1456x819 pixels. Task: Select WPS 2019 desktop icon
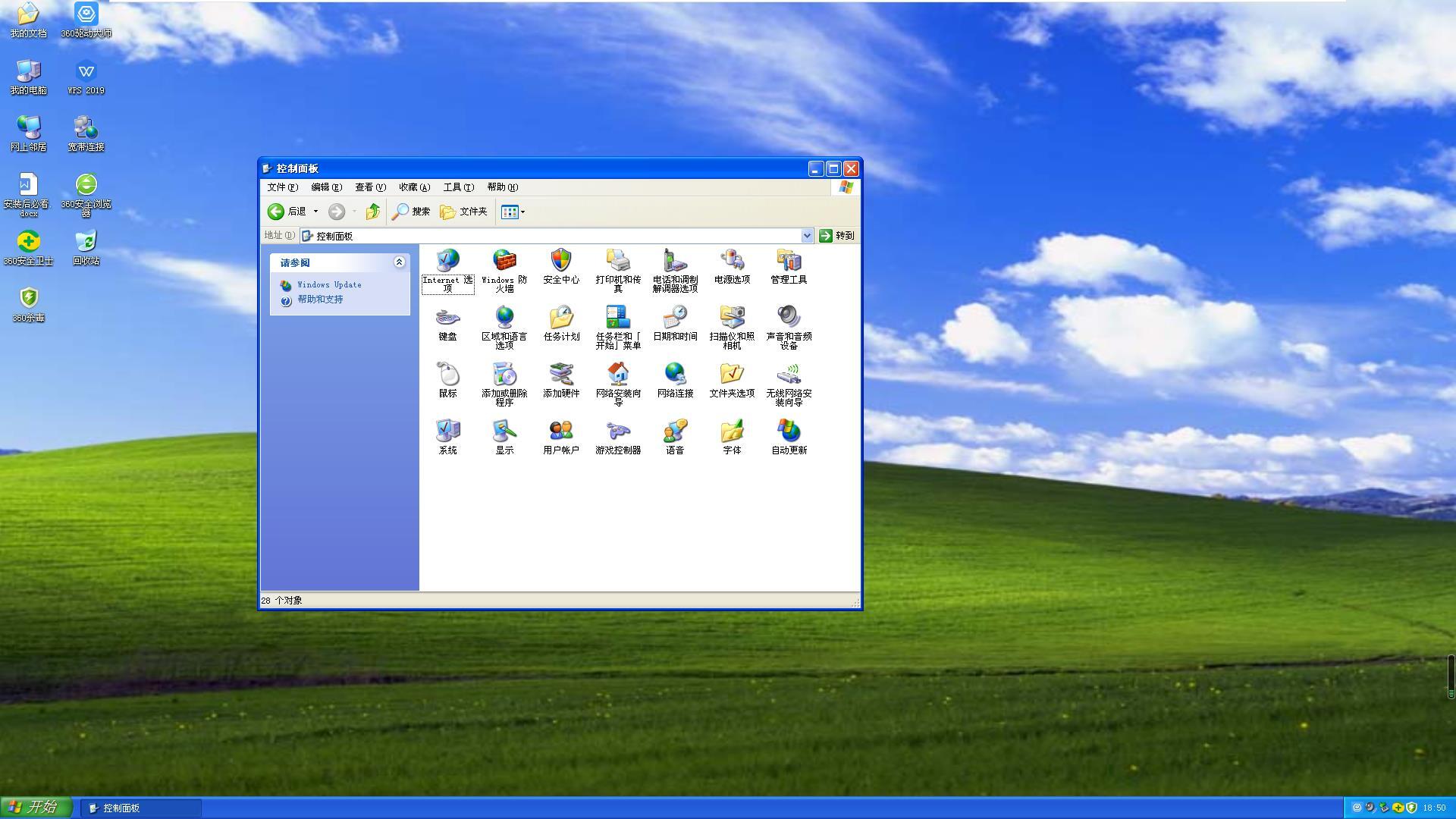pos(86,77)
